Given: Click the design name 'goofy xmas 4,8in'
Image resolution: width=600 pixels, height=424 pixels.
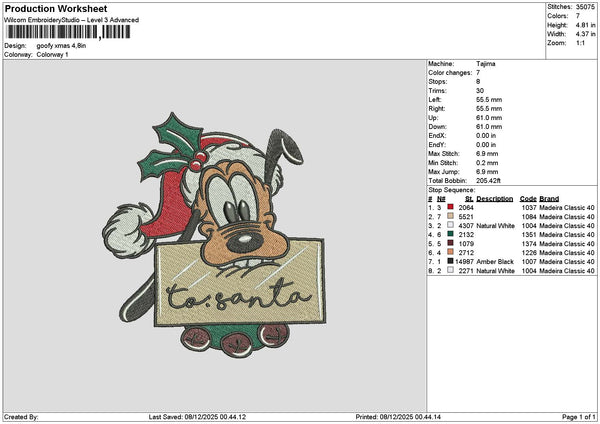Looking at the screenshot, I should (61, 46).
